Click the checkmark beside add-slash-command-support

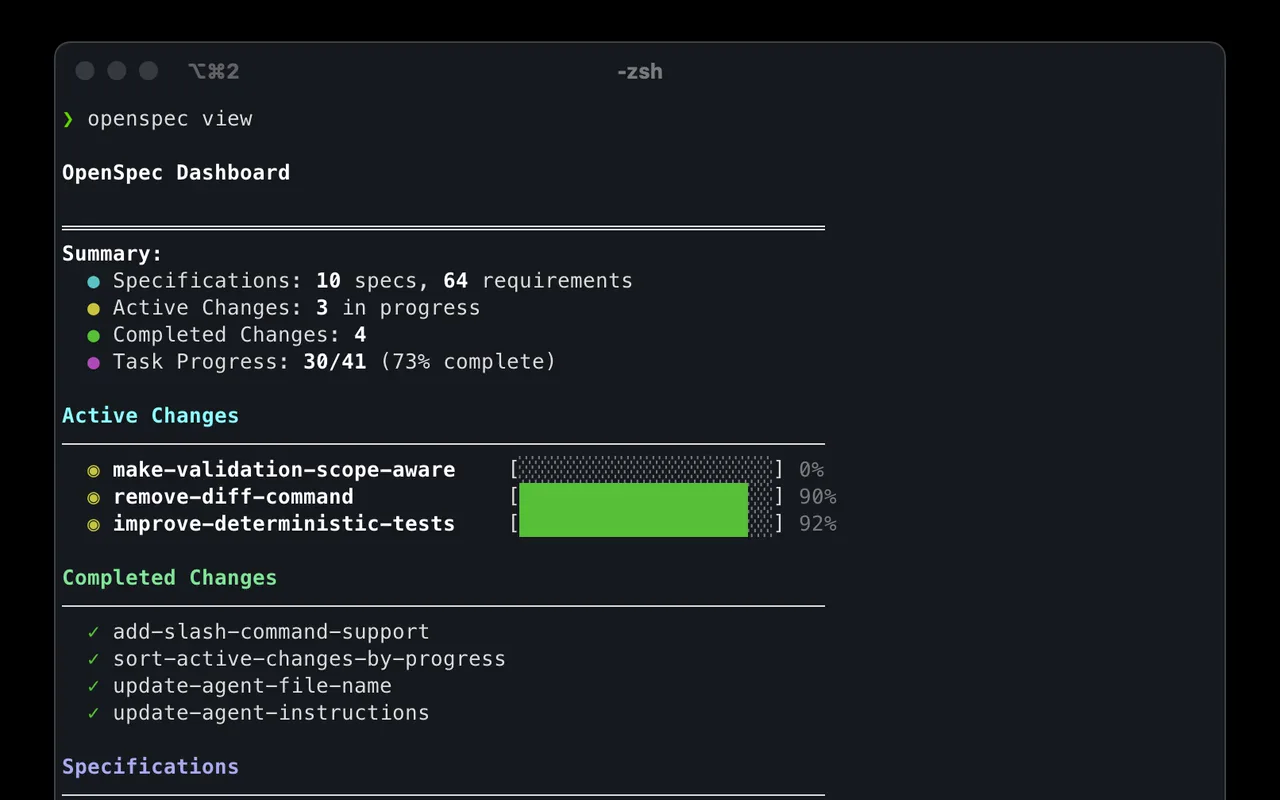coord(94,632)
